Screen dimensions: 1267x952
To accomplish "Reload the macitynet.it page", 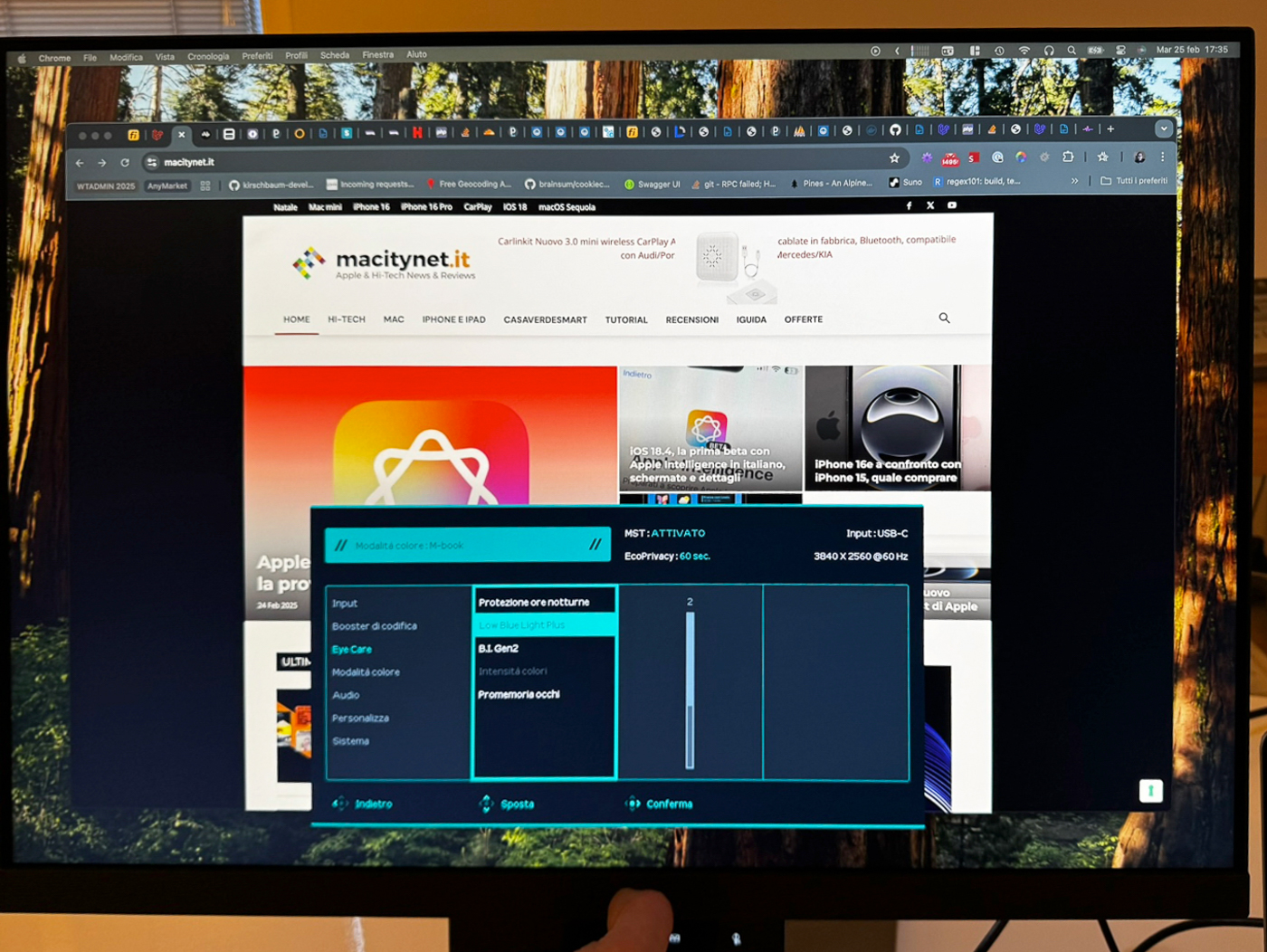I will click(x=125, y=163).
